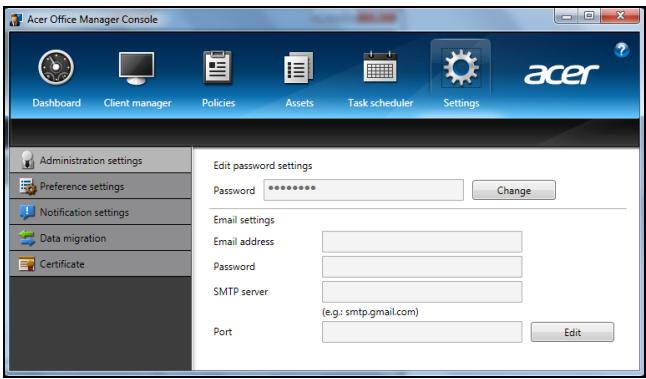The width and height of the screenshot is (646, 379).
Task: Focus the Port field
Action: [x=422, y=332]
